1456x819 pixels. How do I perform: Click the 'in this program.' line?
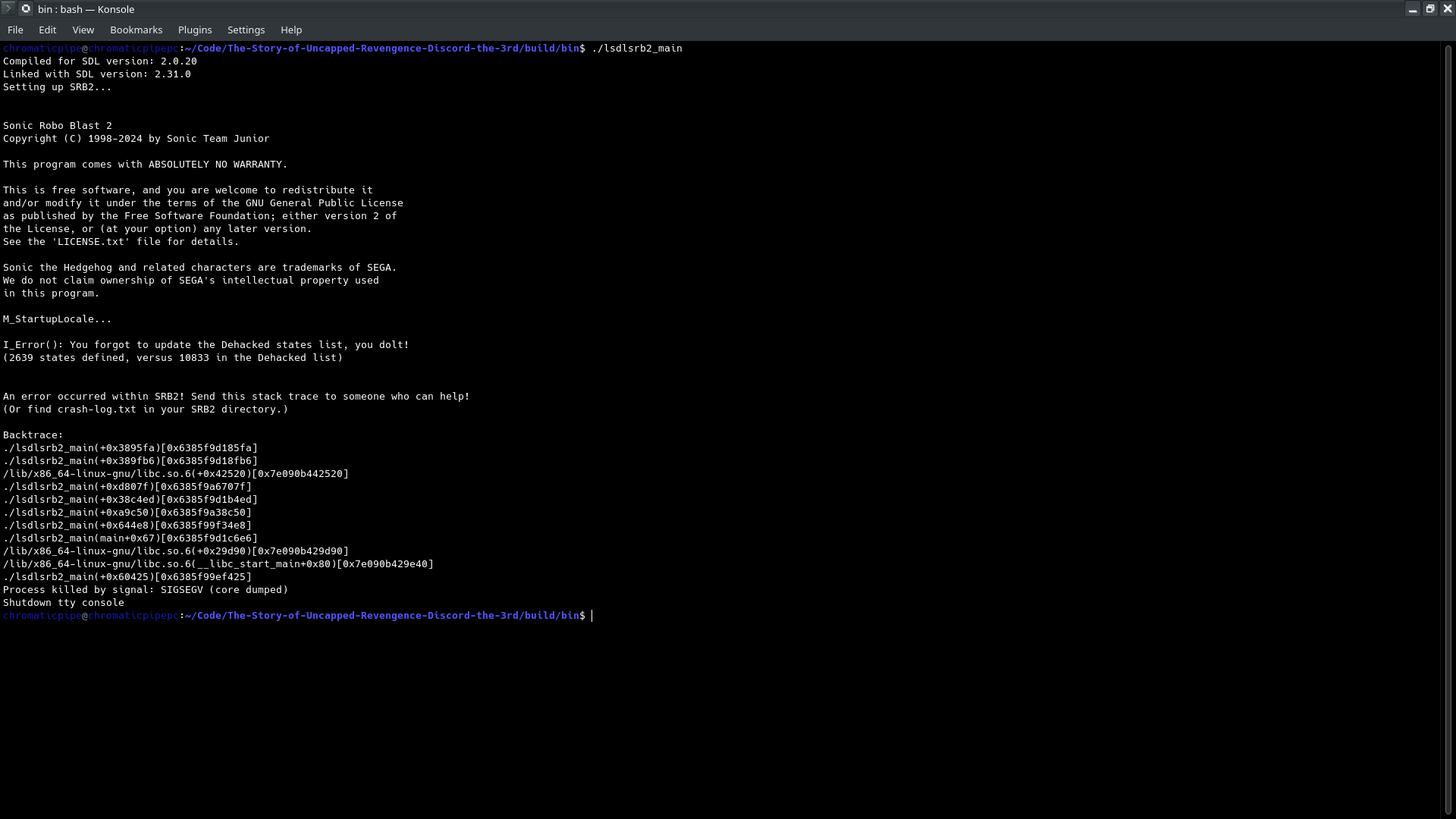pos(52,293)
